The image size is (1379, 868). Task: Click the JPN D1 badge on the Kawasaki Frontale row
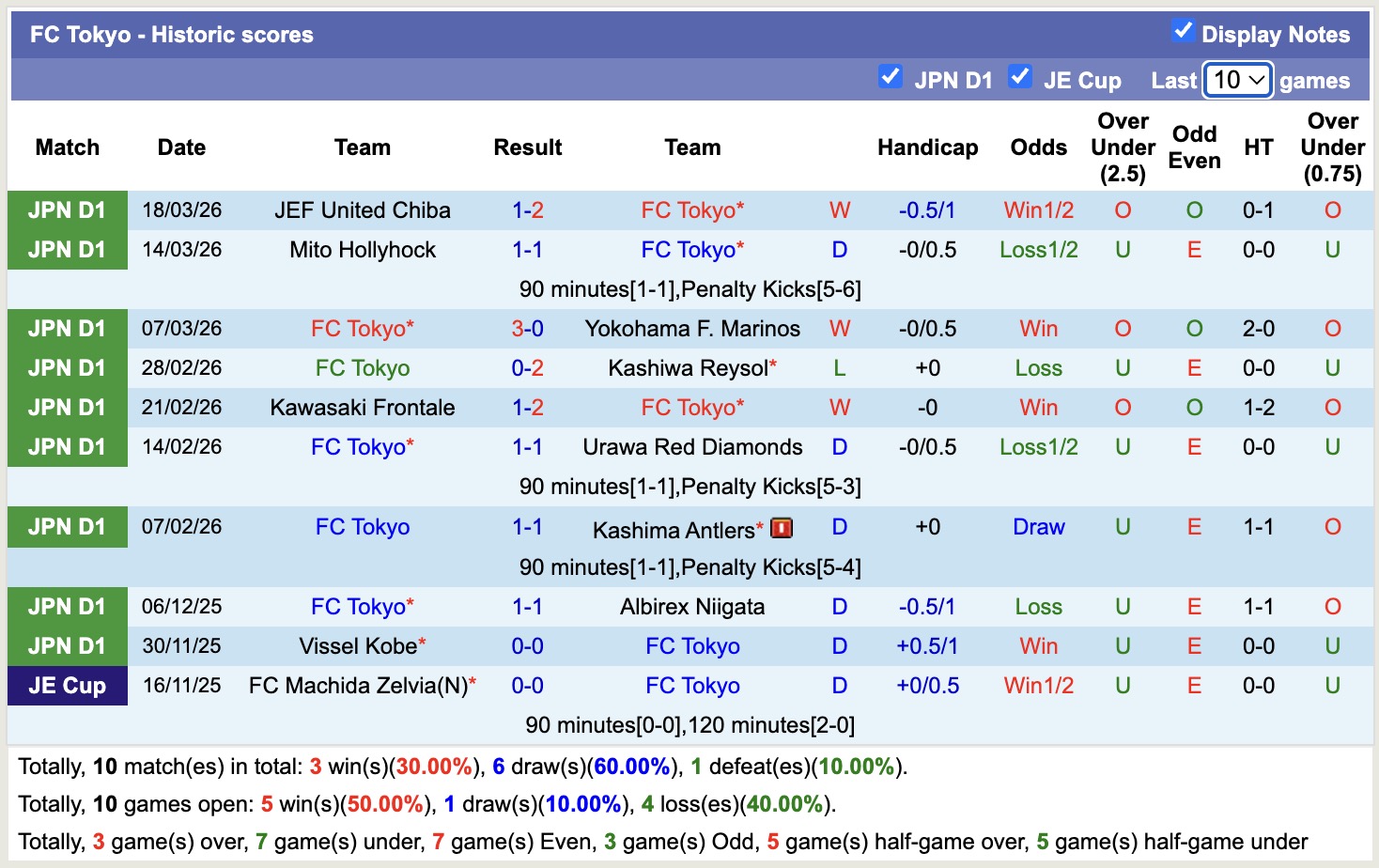[x=67, y=408]
